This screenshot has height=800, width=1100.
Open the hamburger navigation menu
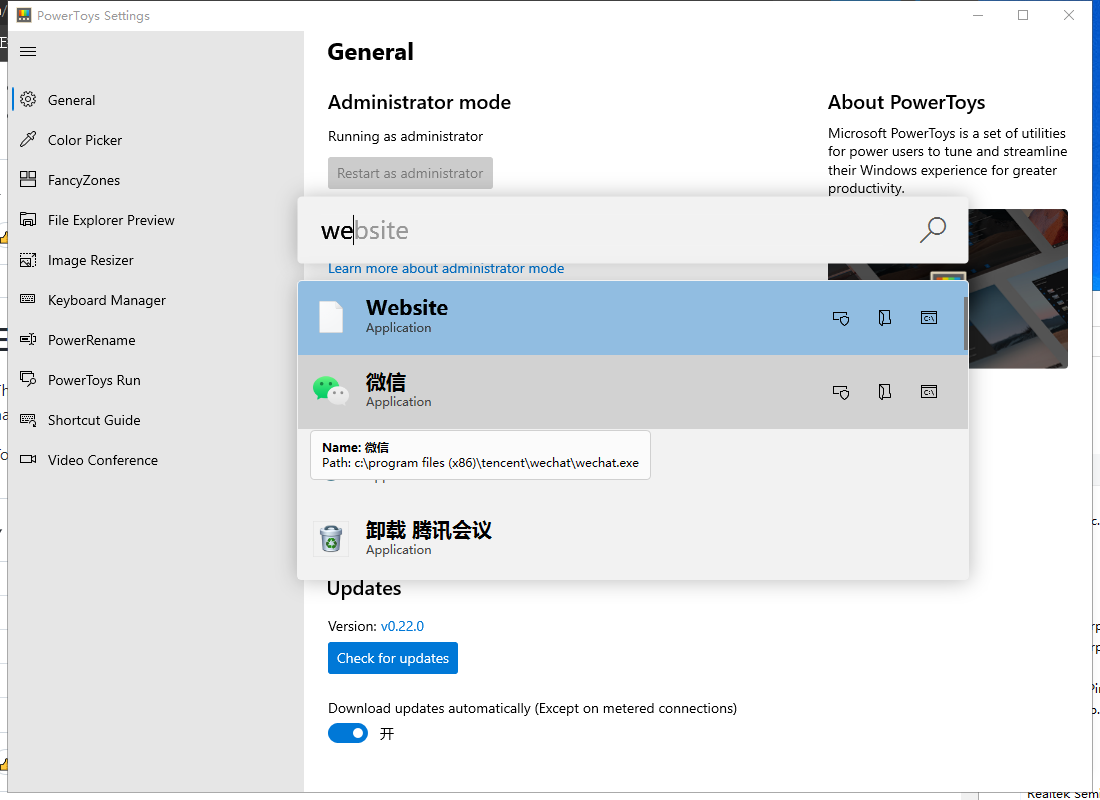[28, 51]
